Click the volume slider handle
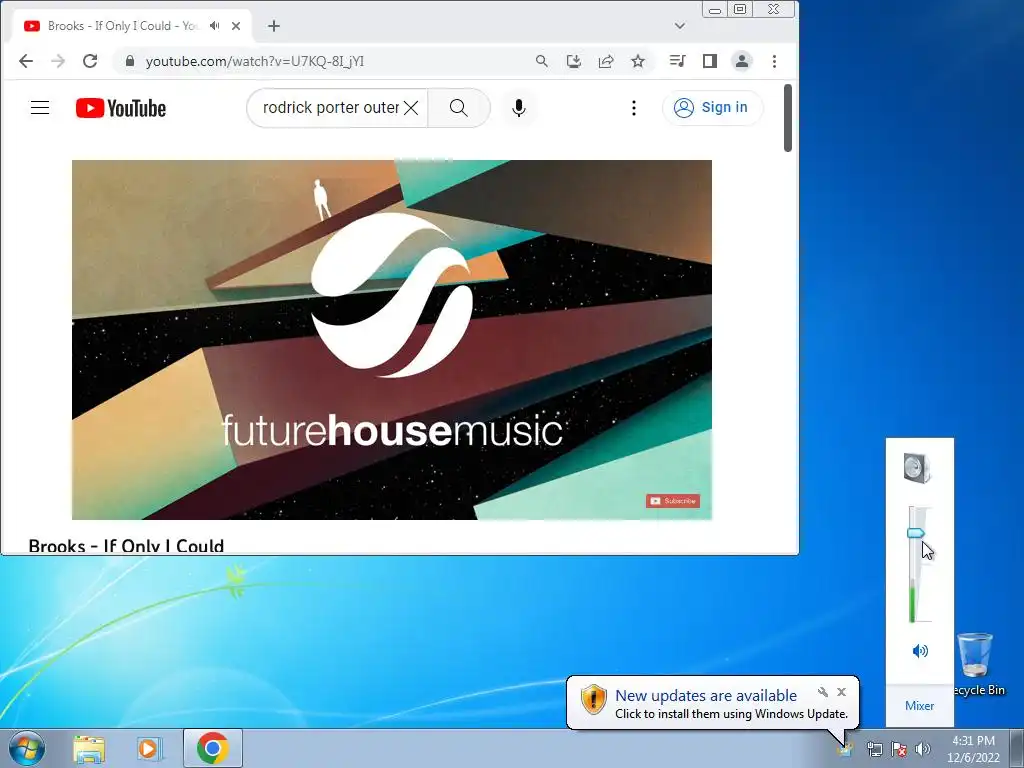This screenshot has height=768, width=1024. pos(916,534)
